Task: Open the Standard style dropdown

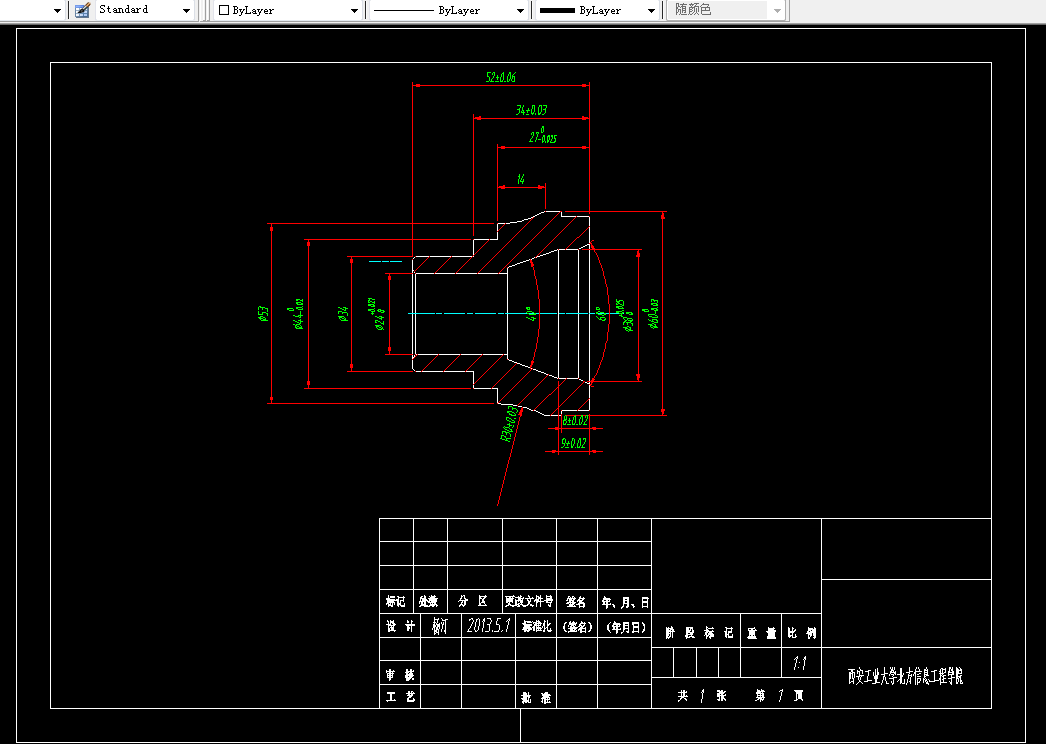Action: pyautogui.click(x=187, y=11)
